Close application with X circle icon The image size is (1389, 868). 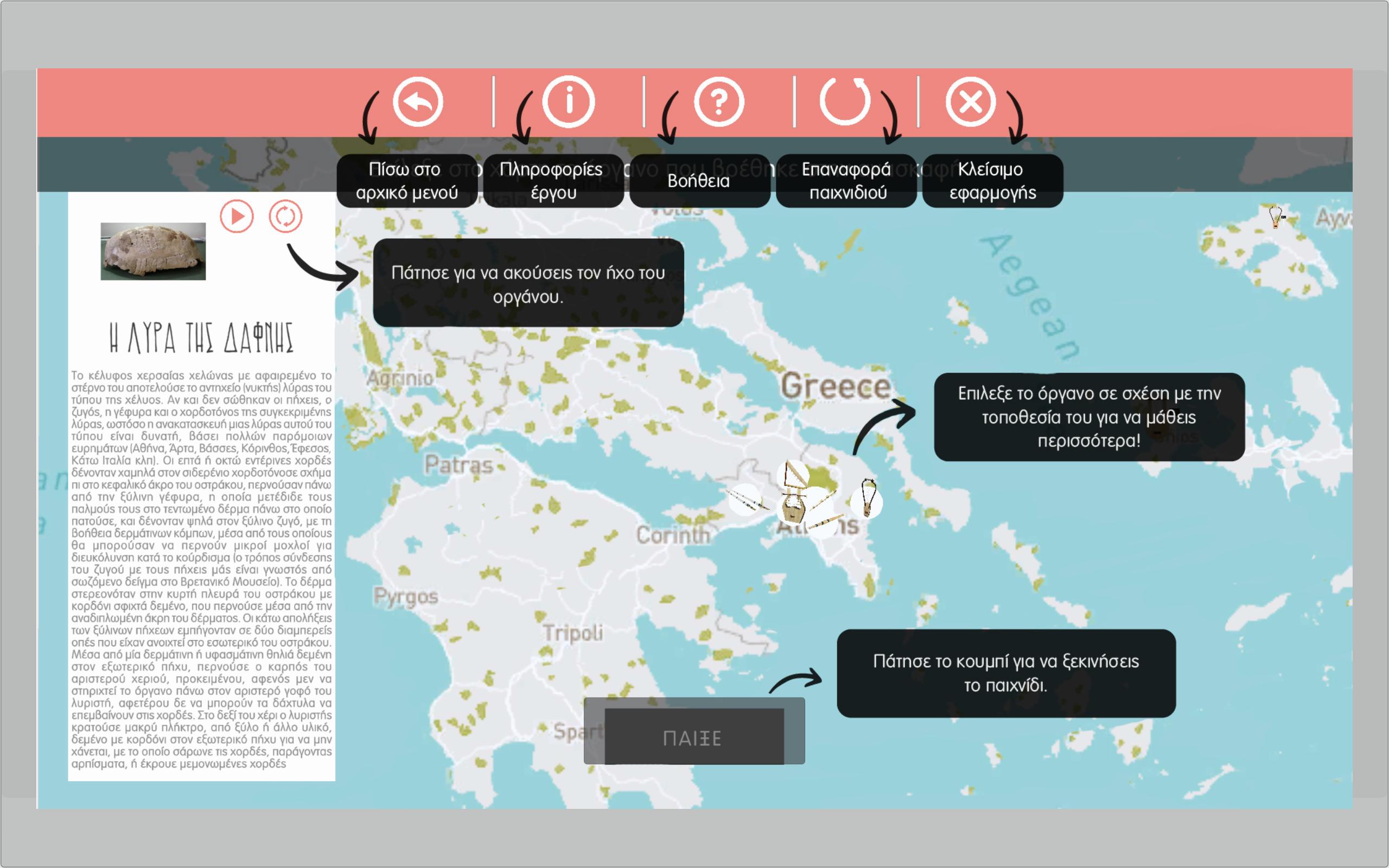point(971,102)
